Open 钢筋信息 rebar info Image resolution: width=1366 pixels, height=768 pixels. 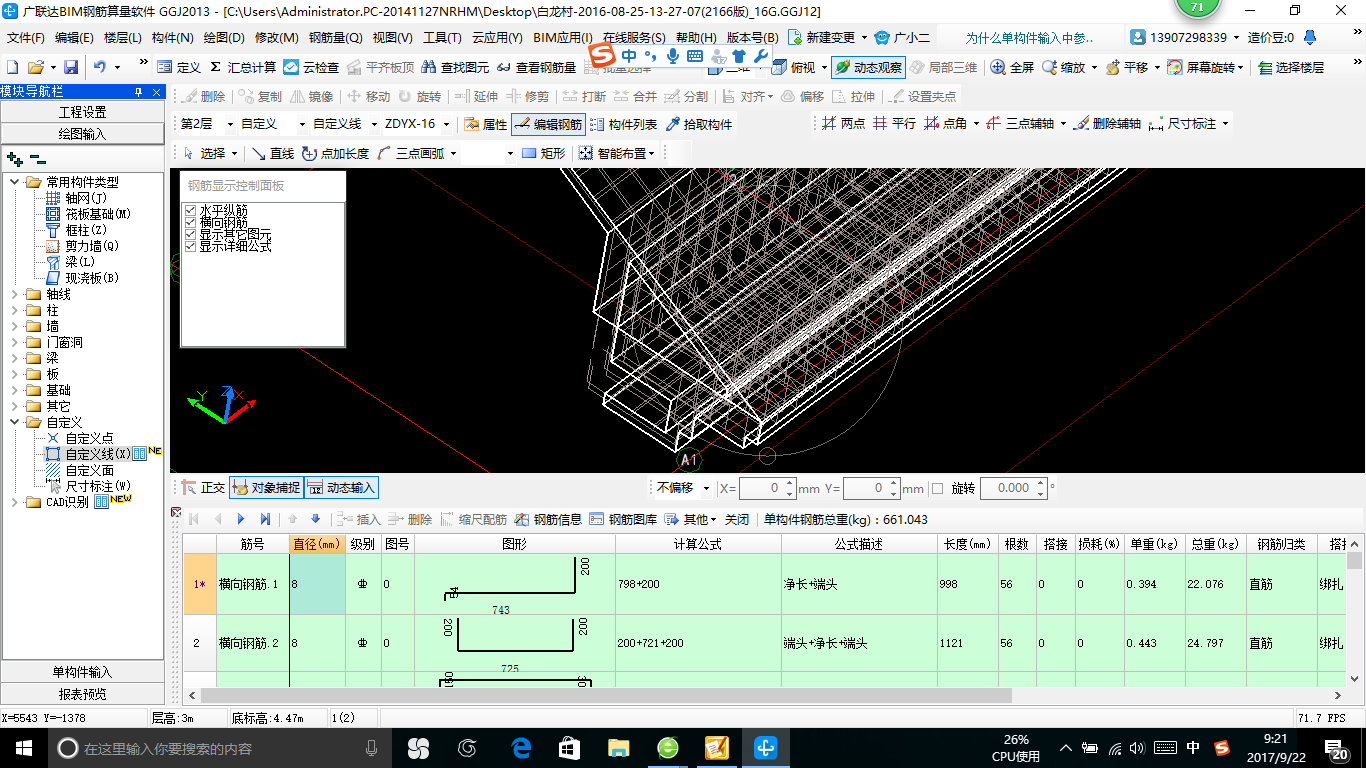[548, 519]
